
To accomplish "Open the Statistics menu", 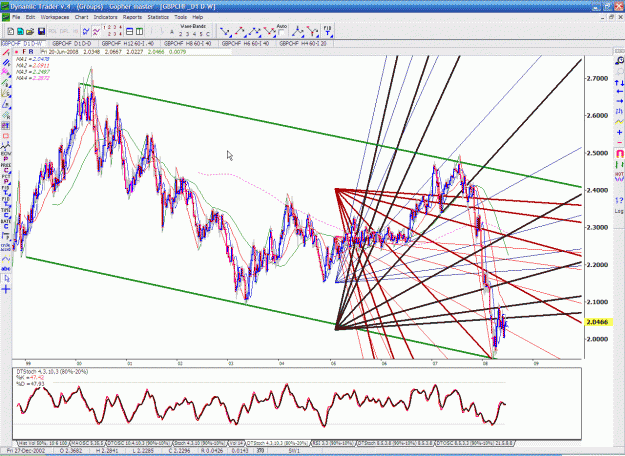I will coord(158,17).
